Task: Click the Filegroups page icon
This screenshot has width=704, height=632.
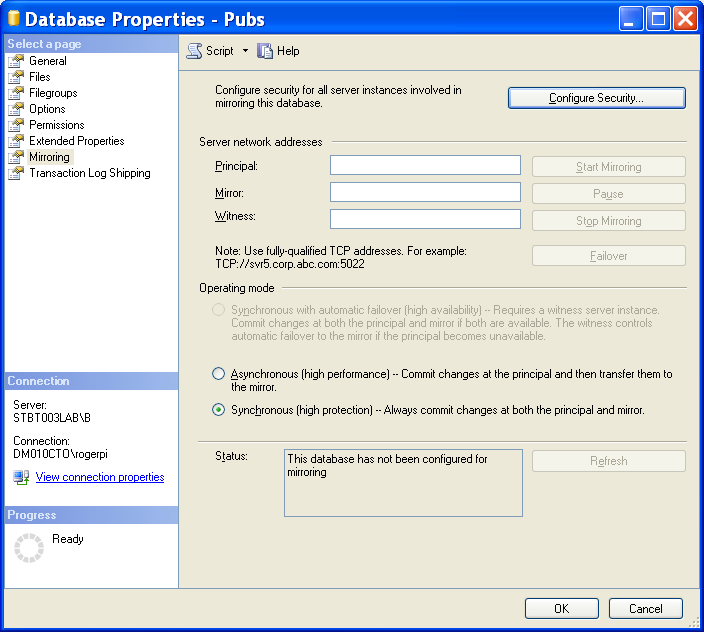Action: pyautogui.click(x=16, y=93)
